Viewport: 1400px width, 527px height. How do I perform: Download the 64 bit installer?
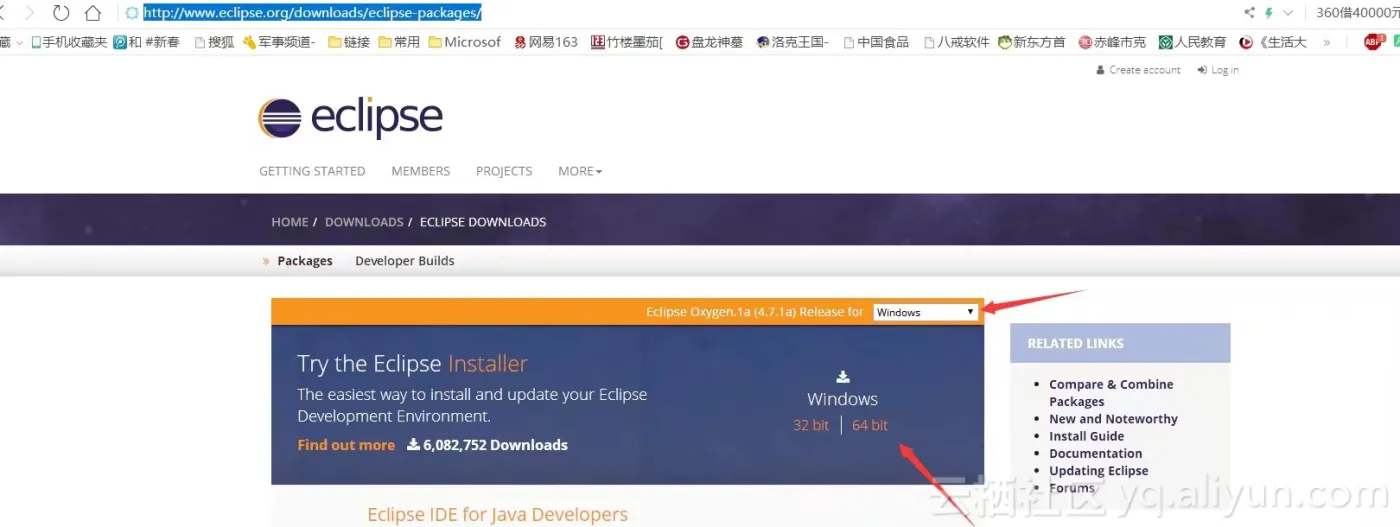870,425
